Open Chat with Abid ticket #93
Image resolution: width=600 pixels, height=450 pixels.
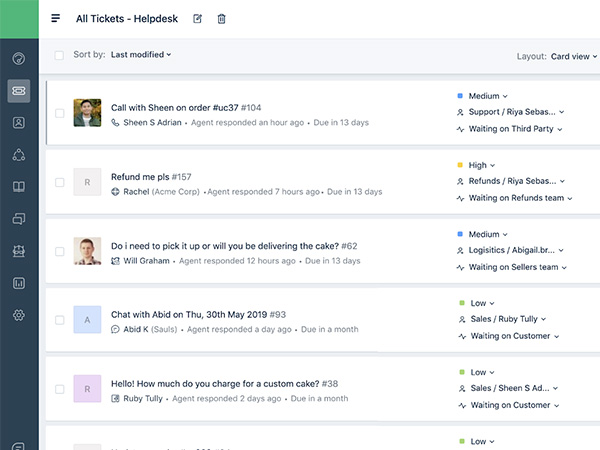point(198,315)
